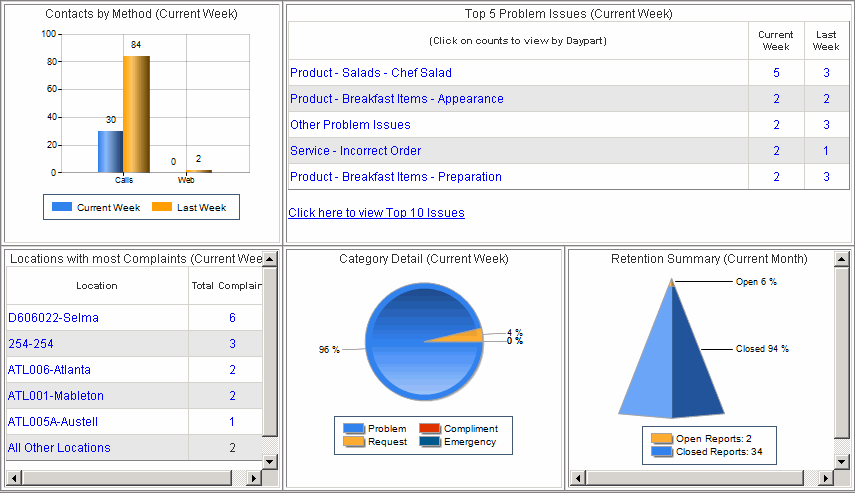Click the orange Last Week Calls bar
855x493 pixels.
click(x=136, y=114)
